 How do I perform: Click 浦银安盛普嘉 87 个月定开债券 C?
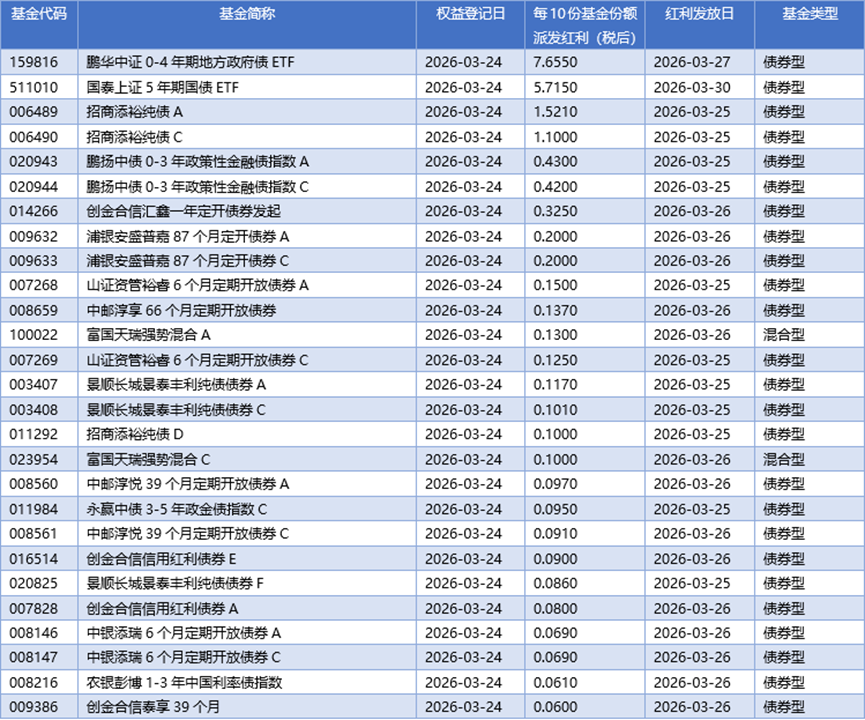tap(188, 261)
